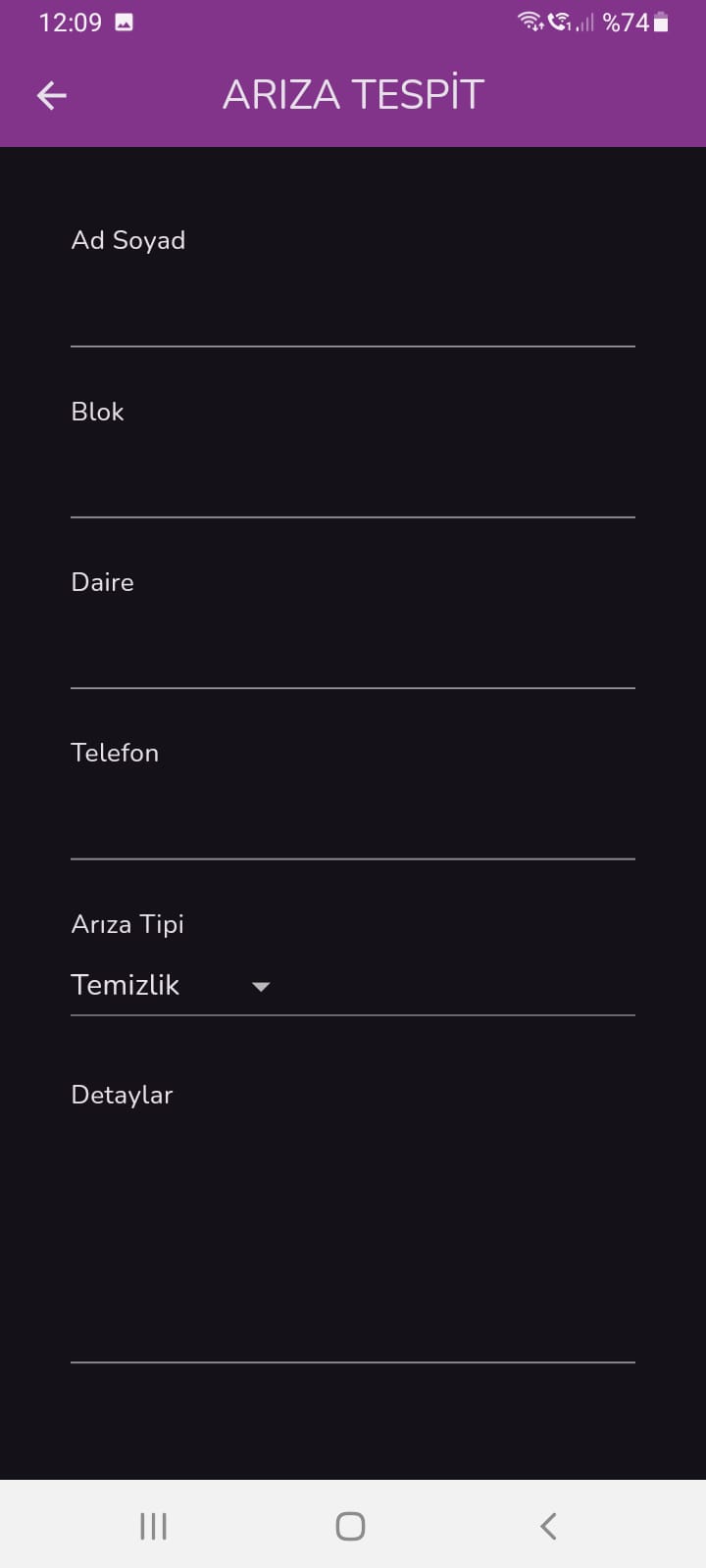This screenshot has height=1568, width=706.
Task: Focus the Ad Soyad input field
Action: point(353,309)
